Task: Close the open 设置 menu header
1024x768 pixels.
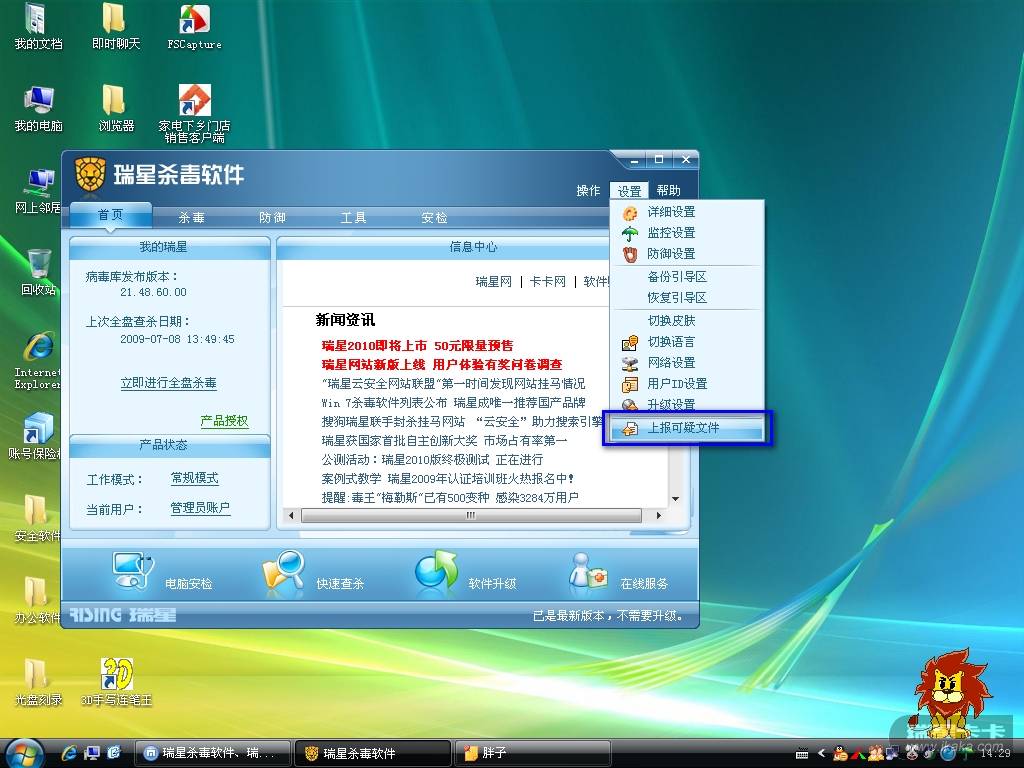Action: [x=629, y=191]
